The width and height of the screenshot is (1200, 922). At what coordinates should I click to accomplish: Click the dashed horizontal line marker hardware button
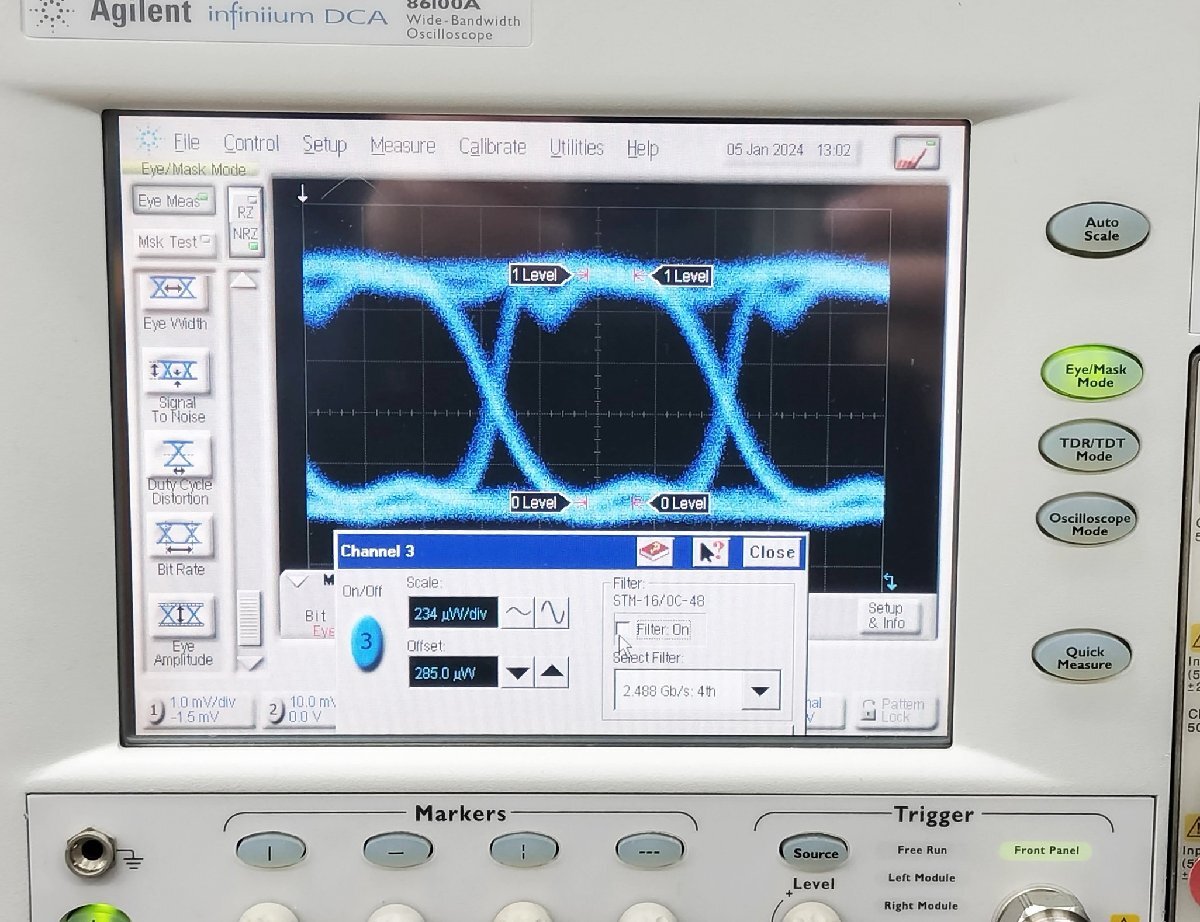650,850
